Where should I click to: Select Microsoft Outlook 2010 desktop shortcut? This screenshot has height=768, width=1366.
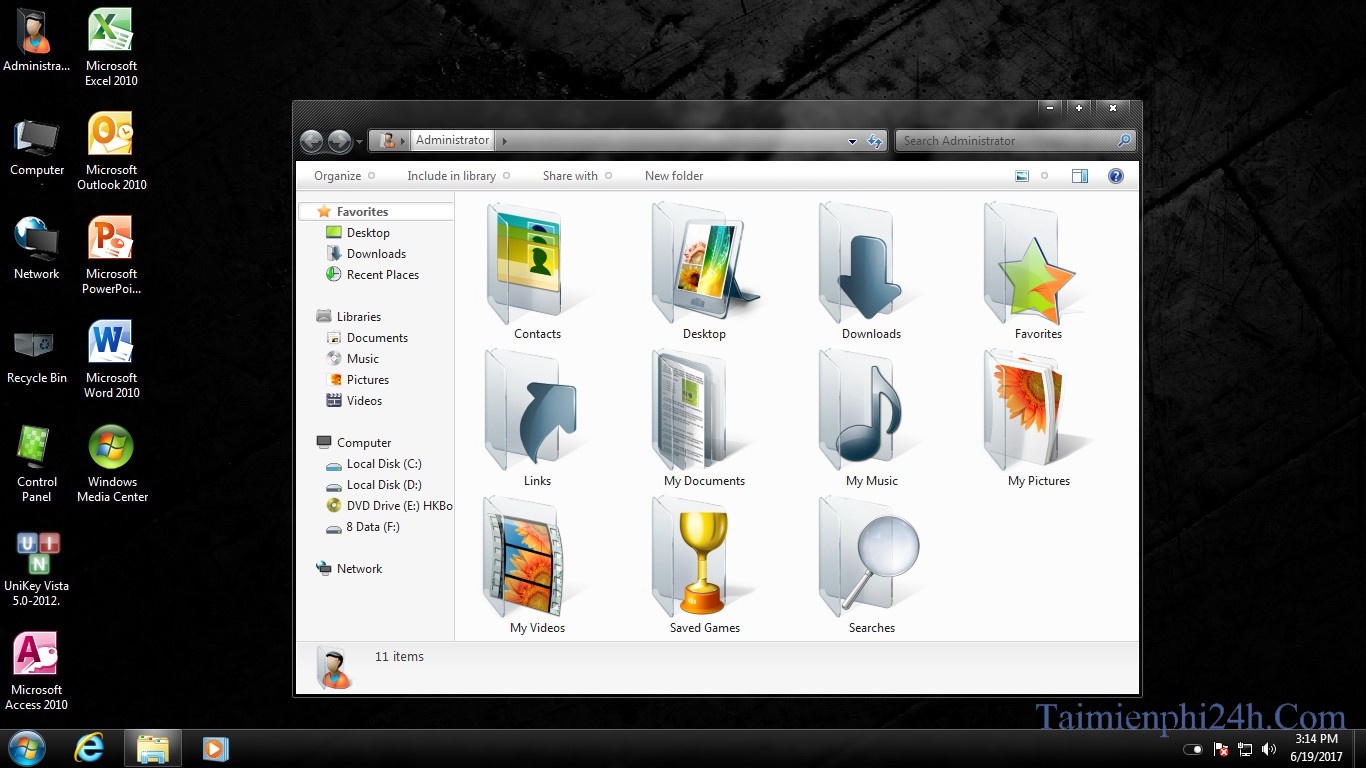[x=111, y=151]
